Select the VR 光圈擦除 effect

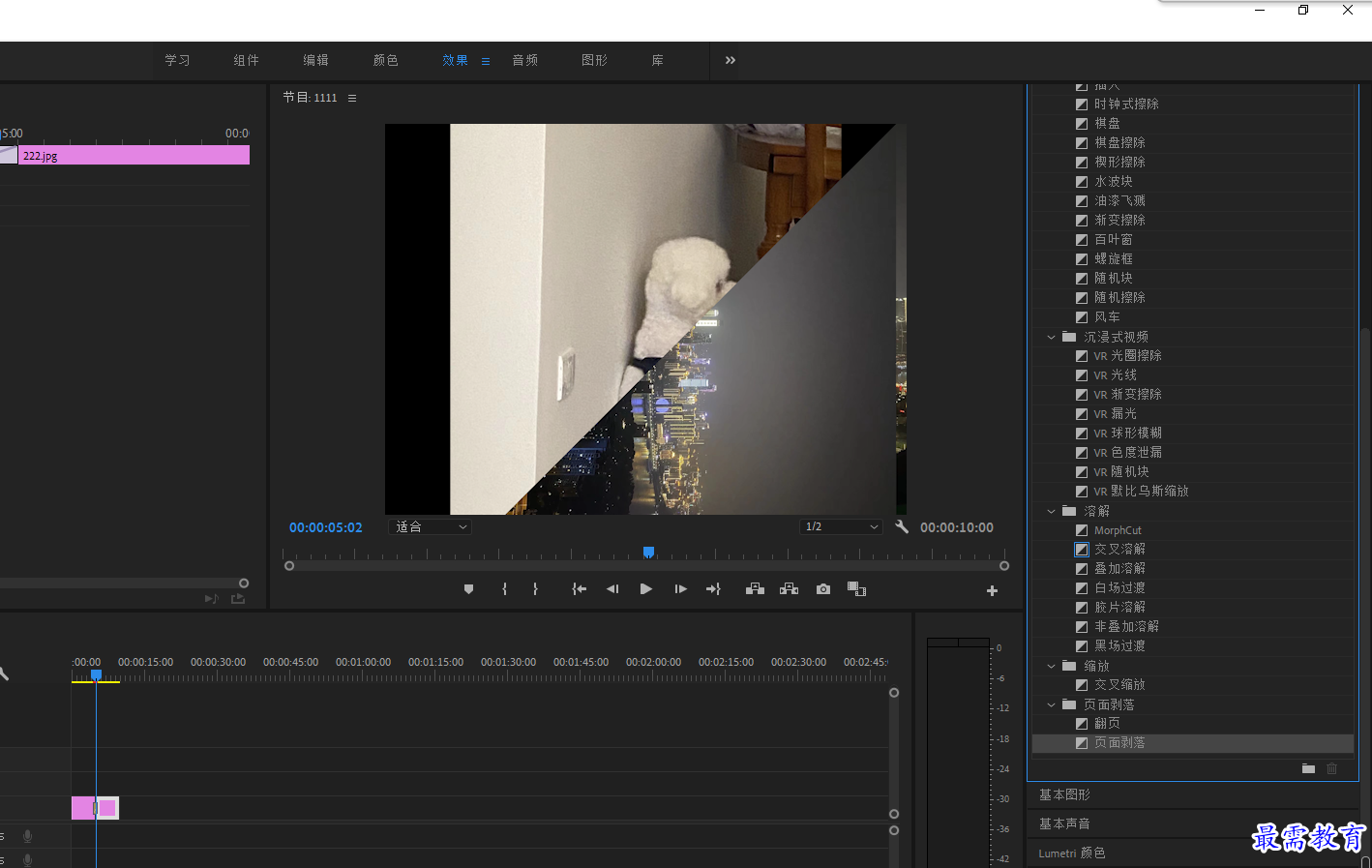pos(1127,355)
